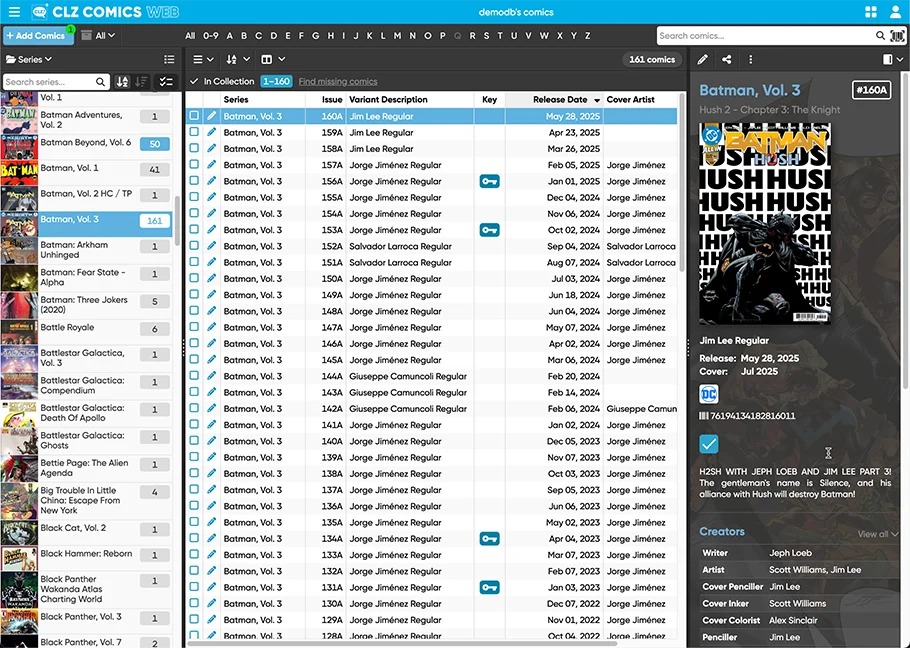Click the DC publisher logo
This screenshot has height=648, width=910.
coord(709,394)
